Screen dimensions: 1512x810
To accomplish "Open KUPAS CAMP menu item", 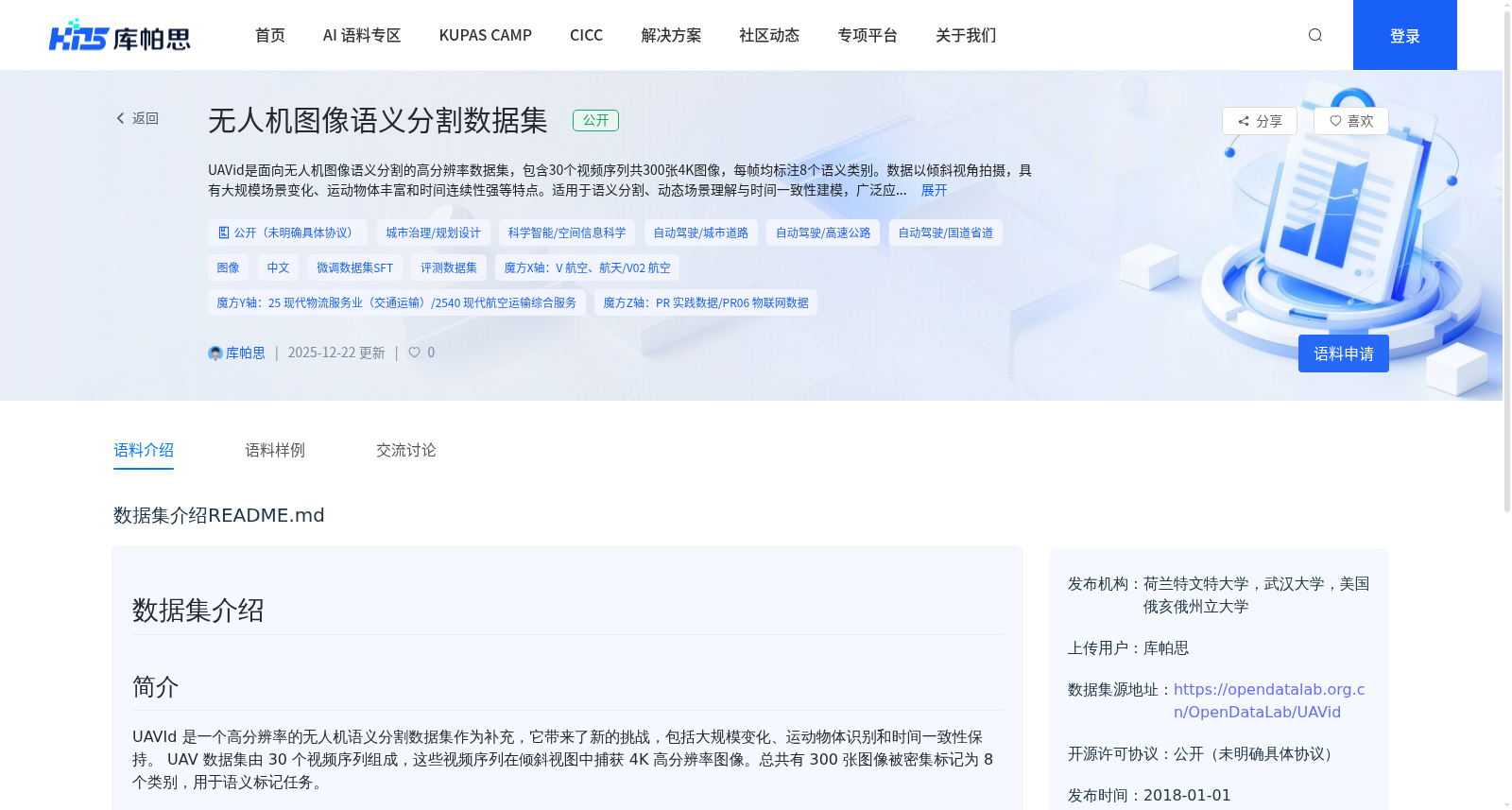I will click(x=486, y=35).
